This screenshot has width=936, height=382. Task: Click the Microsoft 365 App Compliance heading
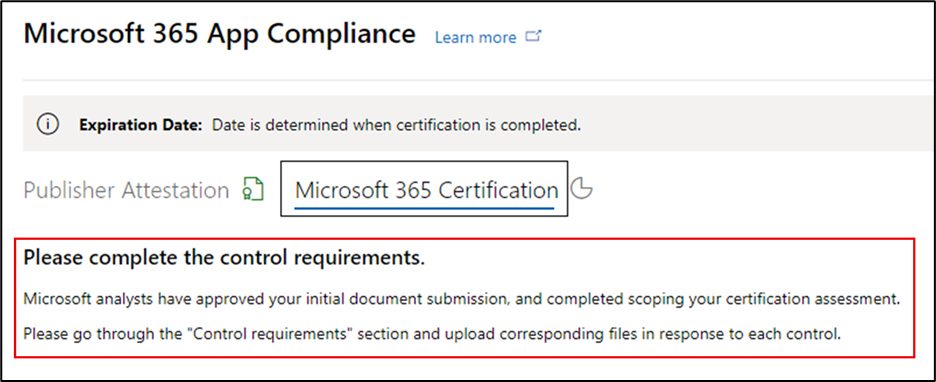220,34
